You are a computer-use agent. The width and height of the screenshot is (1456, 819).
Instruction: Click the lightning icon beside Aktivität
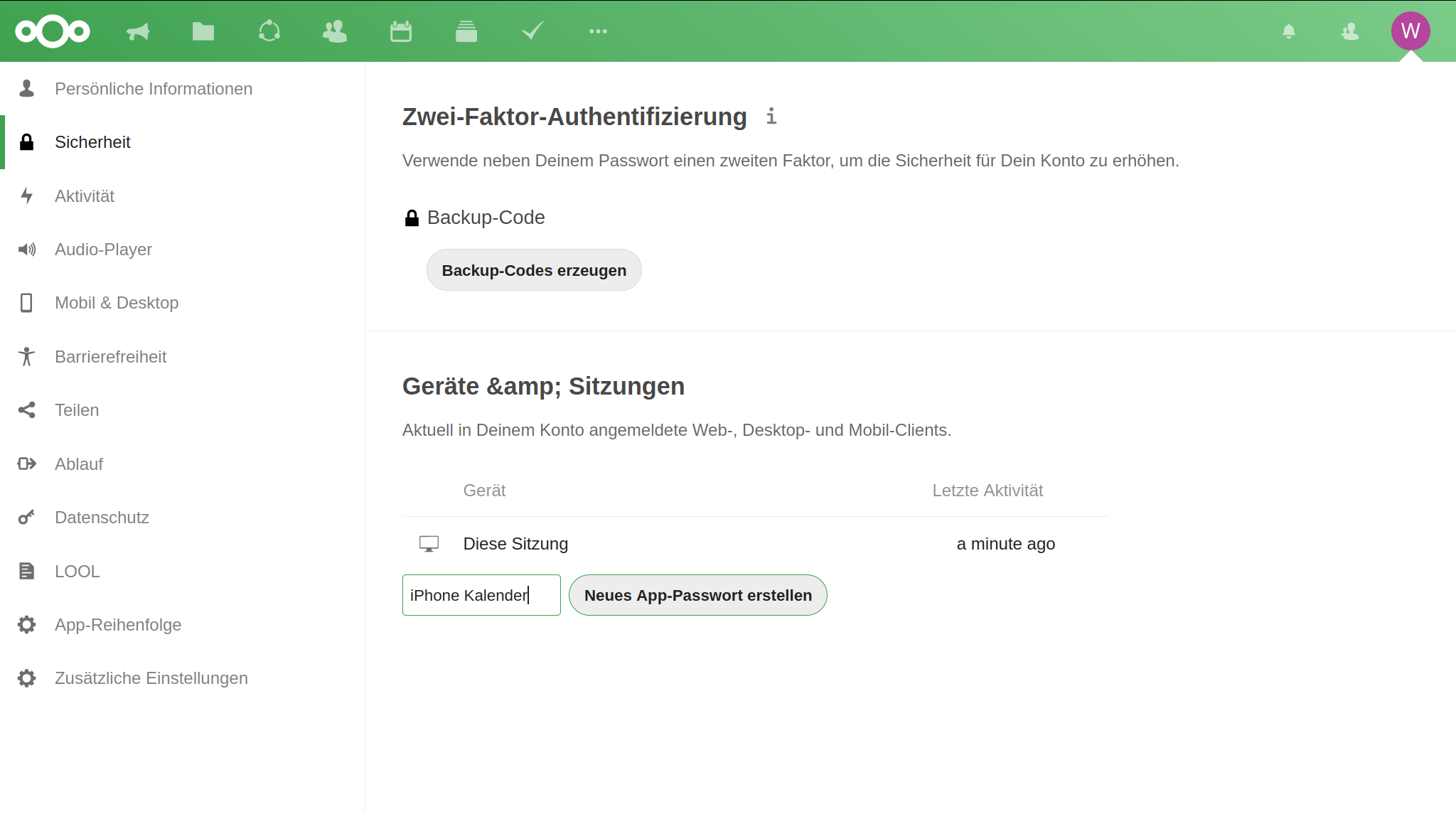pos(27,196)
